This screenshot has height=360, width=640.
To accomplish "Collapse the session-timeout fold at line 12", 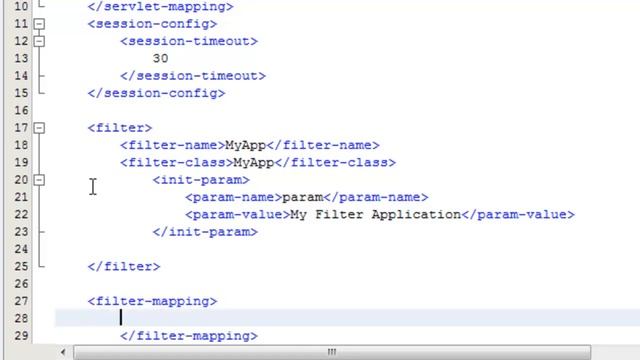I will (x=39, y=41).
